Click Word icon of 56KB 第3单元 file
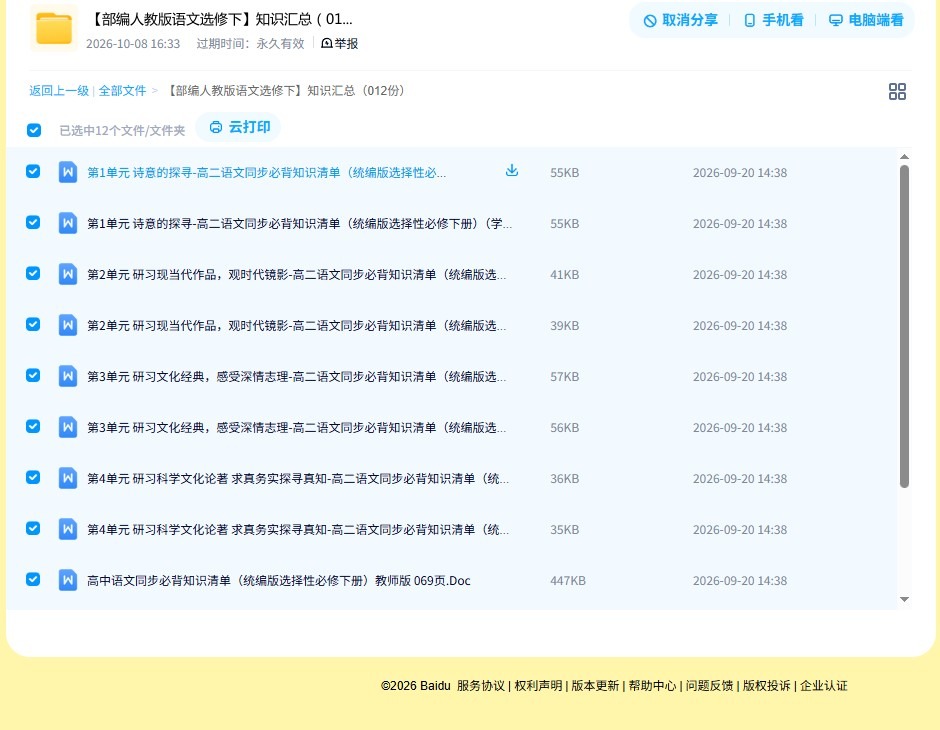 68,427
